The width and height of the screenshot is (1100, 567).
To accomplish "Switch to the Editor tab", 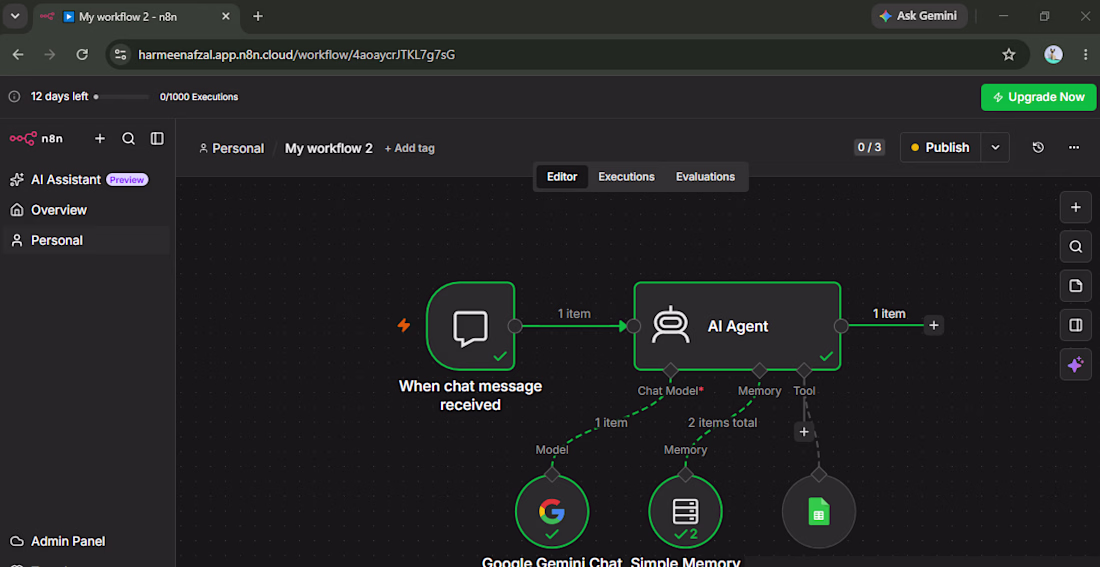I will point(562,177).
